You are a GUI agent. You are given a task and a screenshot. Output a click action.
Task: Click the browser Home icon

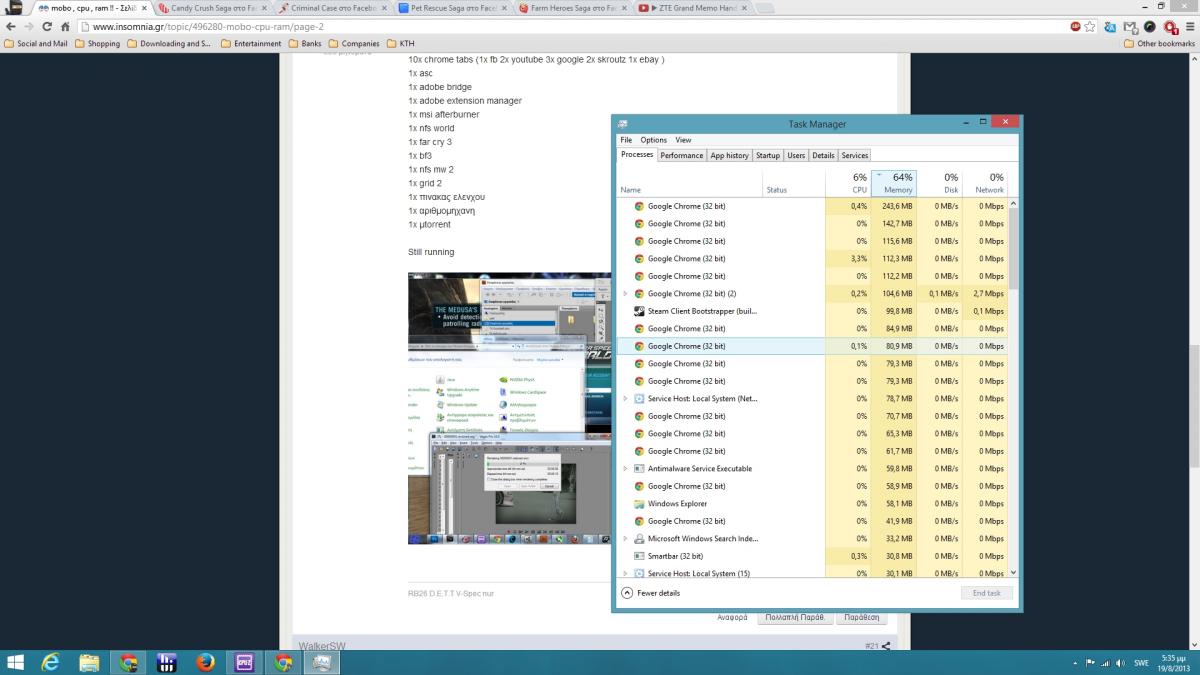(66, 27)
